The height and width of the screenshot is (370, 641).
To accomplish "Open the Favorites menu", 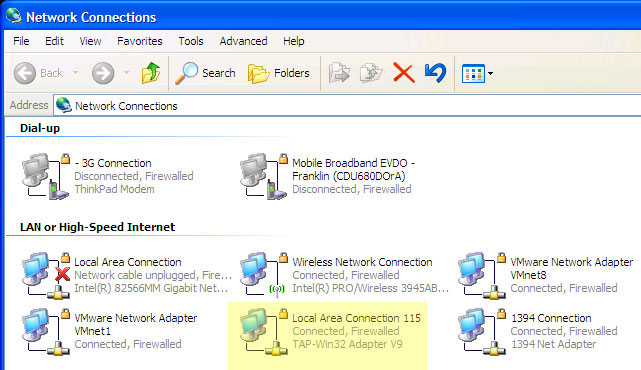I will pyautogui.click(x=139, y=41).
